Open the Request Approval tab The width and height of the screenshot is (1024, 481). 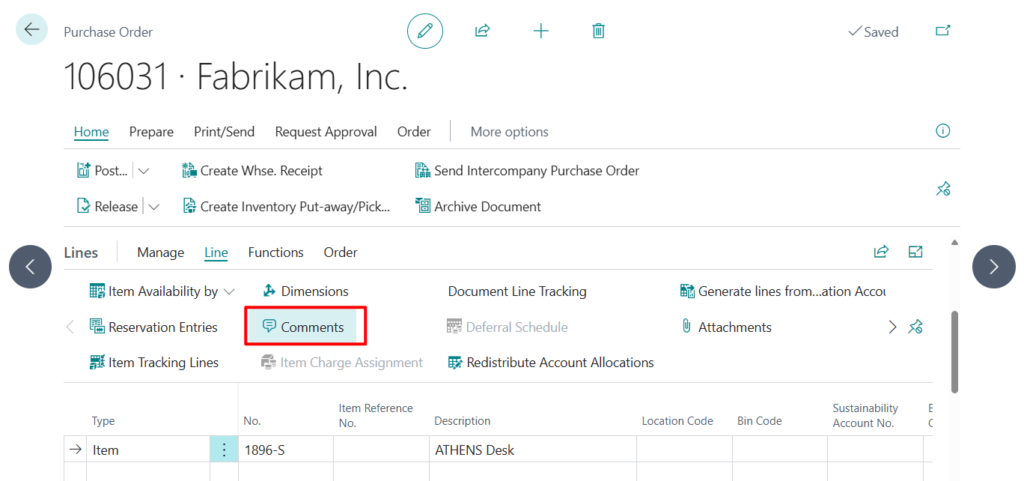325,132
